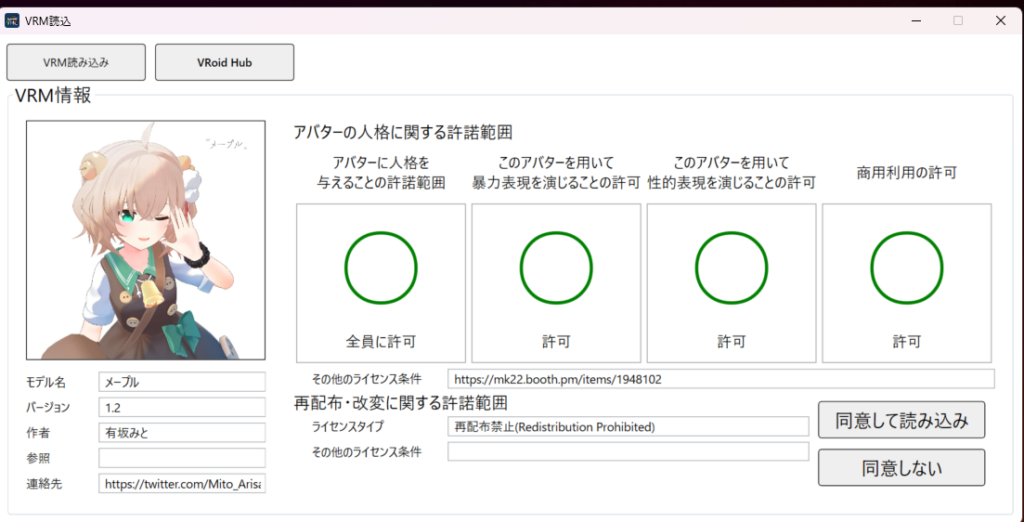Click the green circle in the 商用利用 box
Image resolution: width=1024 pixels, height=522 pixels.
tap(906, 267)
